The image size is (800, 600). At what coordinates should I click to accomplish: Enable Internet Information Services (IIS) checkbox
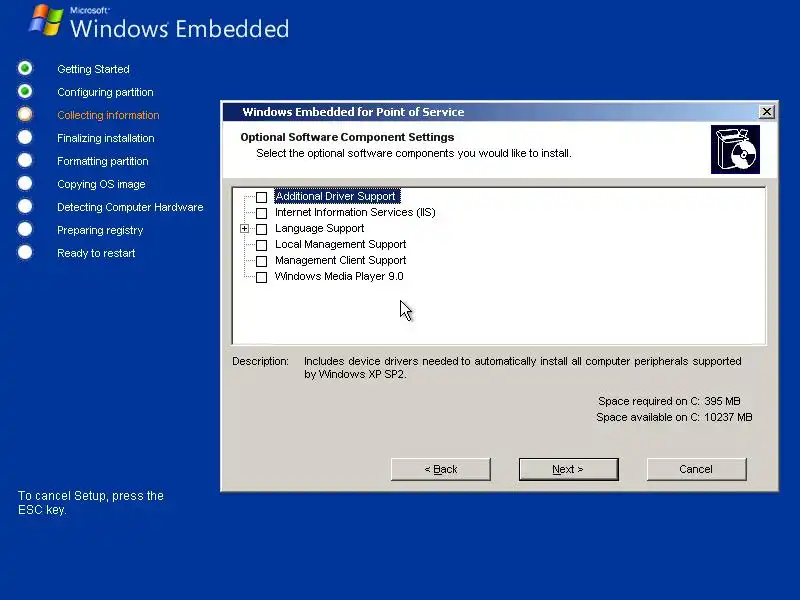261,213
